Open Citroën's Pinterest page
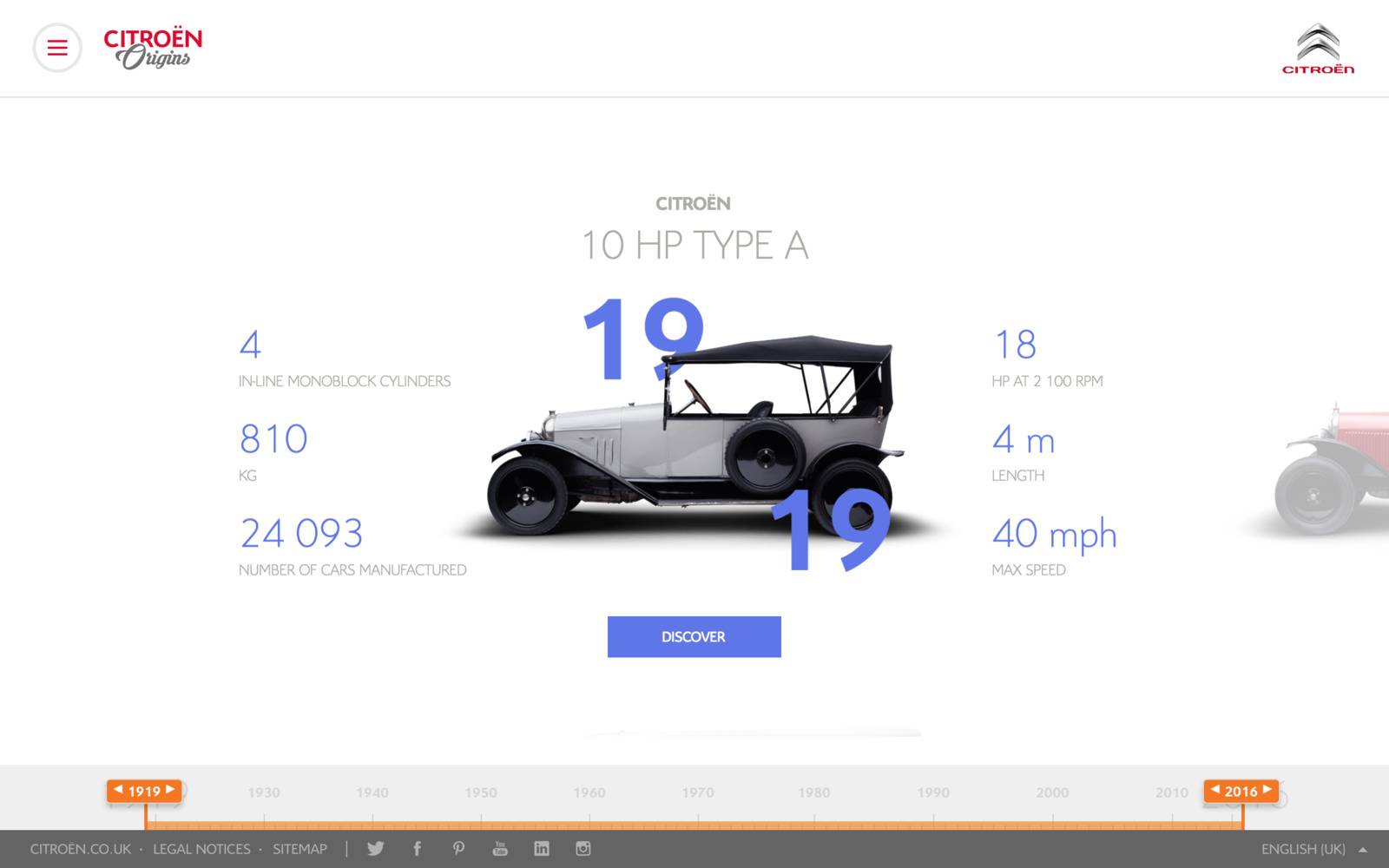Screen dimensions: 1389x868 pos(459,849)
